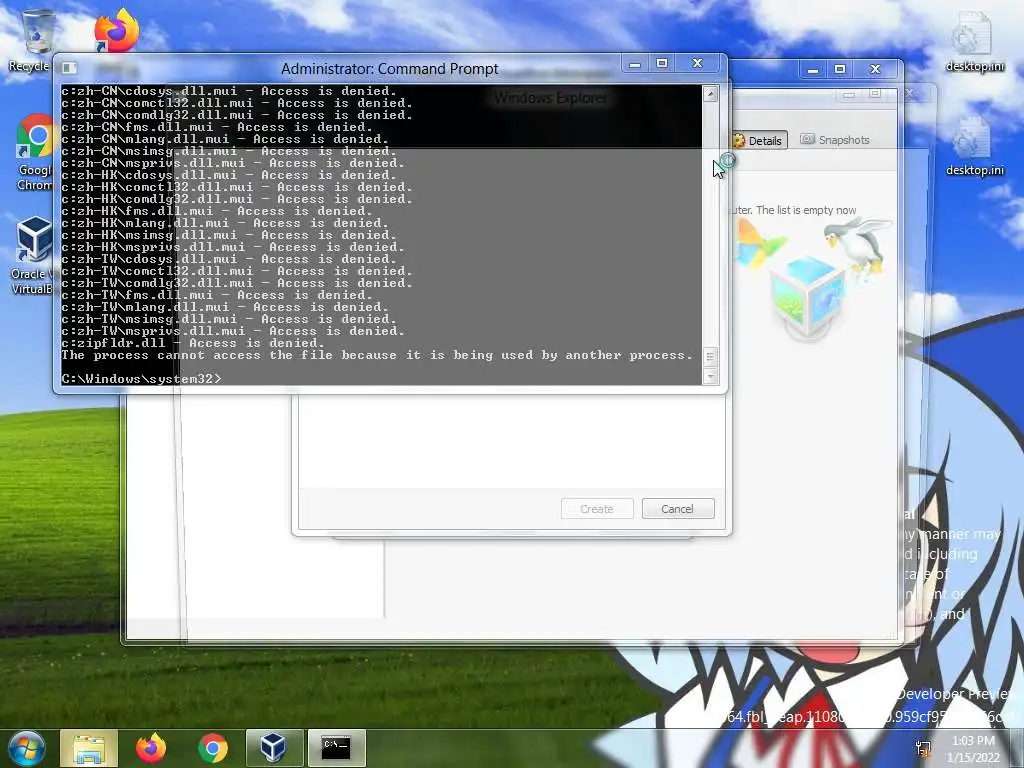
Task: Maximize the VirtualBox window behind
Action: [x=840, y=69]
